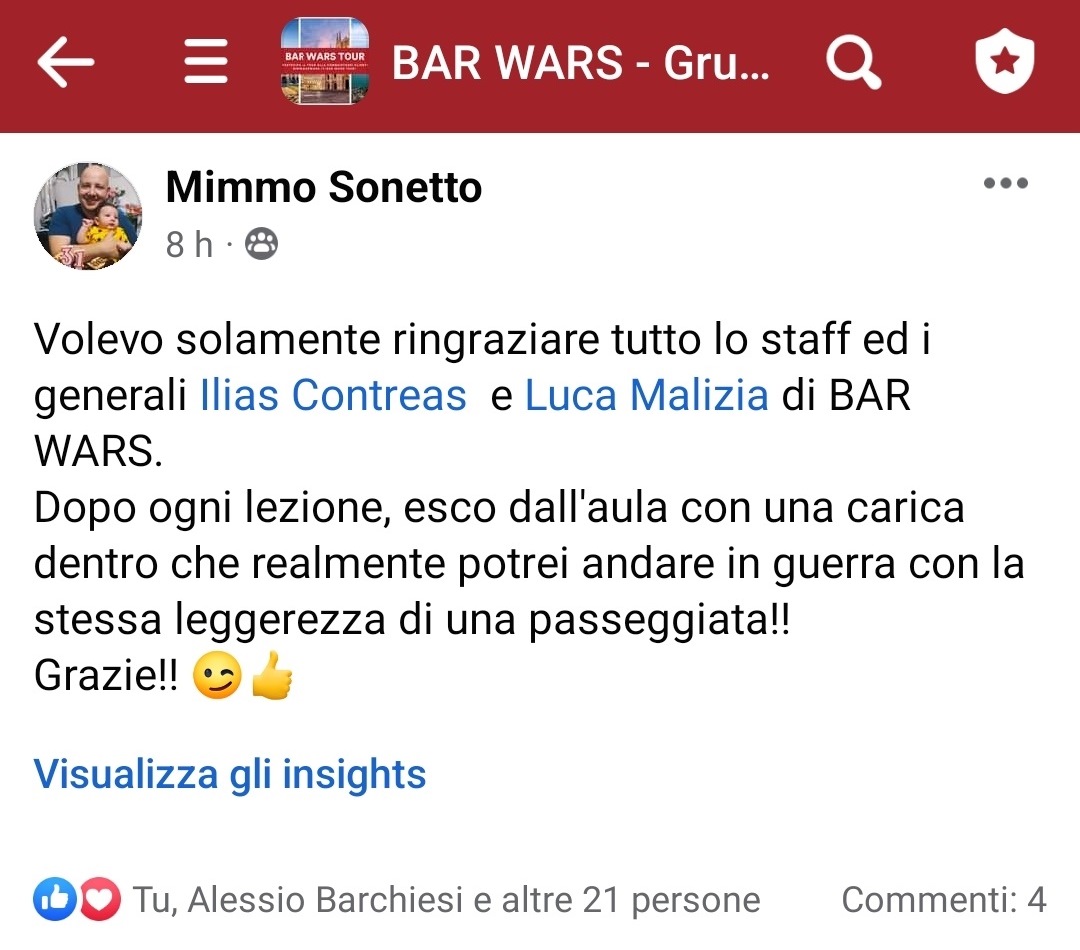Open the admin shield star icon
Viewport: 1080px width, 950px height.
pyautogui.click(x=1005, y=61)
